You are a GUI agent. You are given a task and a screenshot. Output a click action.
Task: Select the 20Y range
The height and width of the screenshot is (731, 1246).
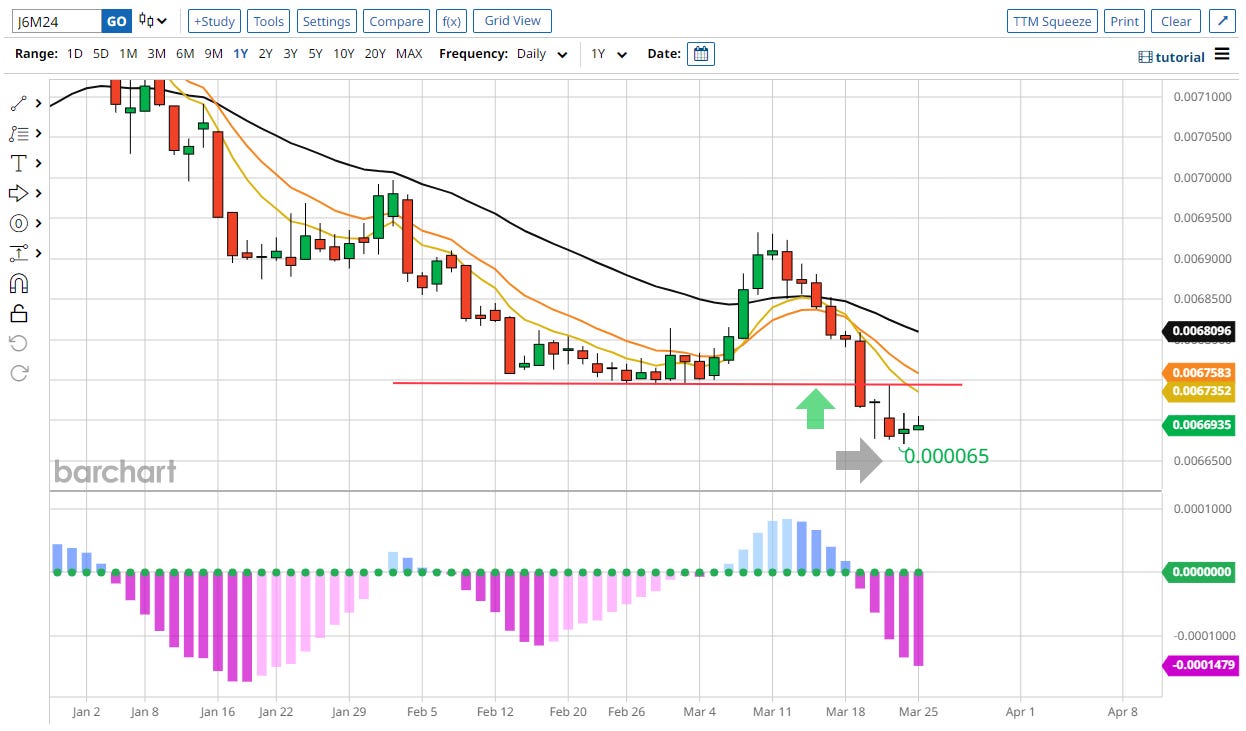tap(375, 54)
